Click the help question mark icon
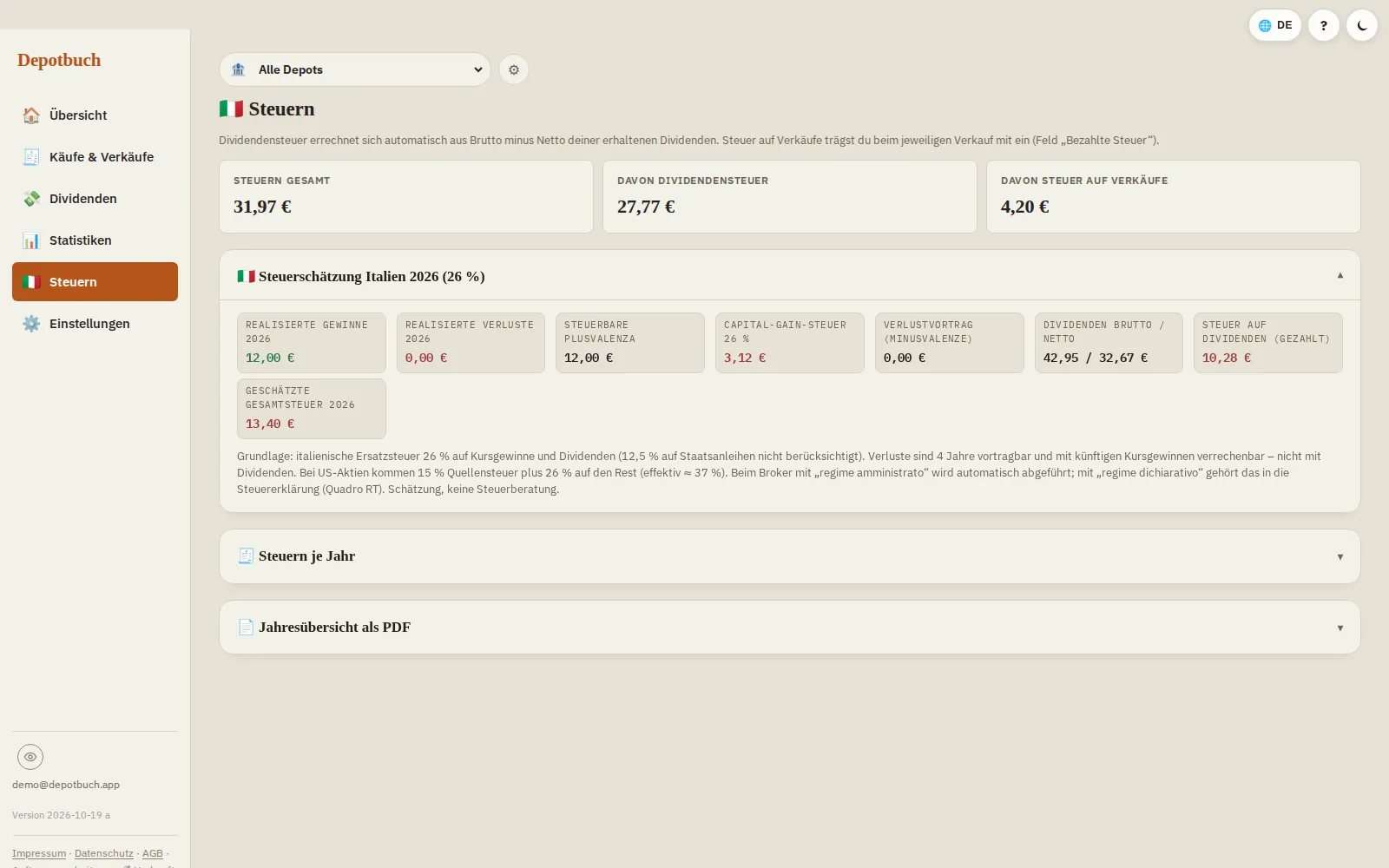 (x=1323, y=25)
